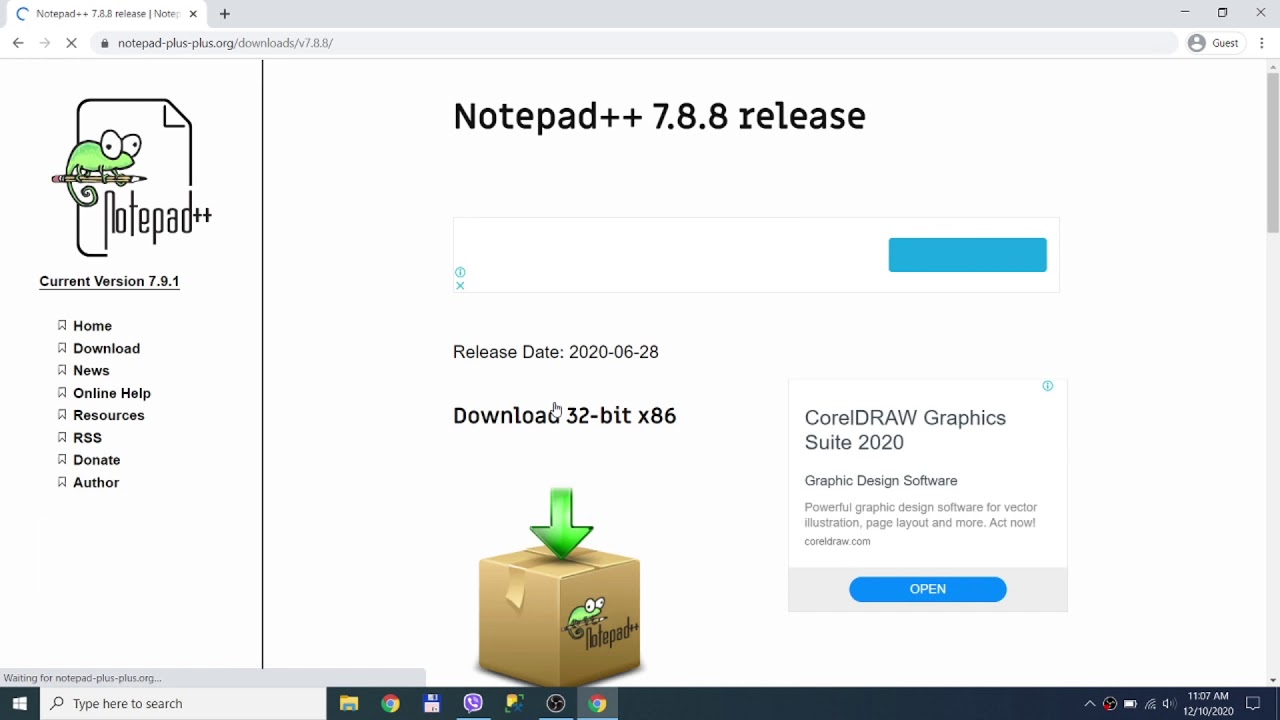Open File Explorer from the taskbar
This screenshot has width=1280, height=720.
[349, 703]
